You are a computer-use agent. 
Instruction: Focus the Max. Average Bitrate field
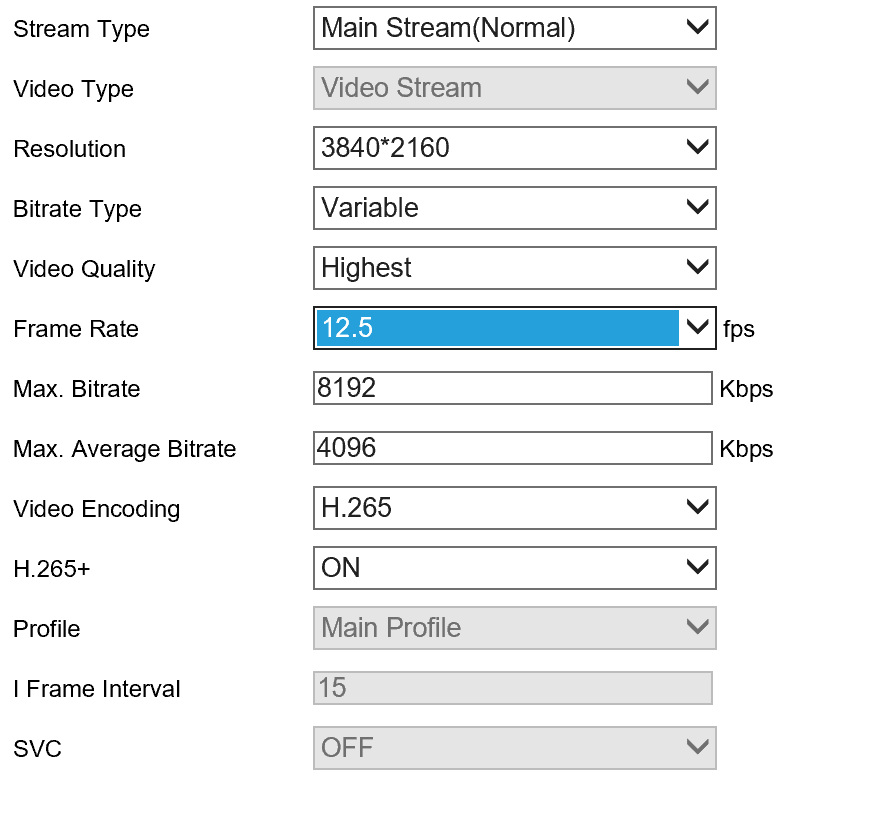click(512, 448)
